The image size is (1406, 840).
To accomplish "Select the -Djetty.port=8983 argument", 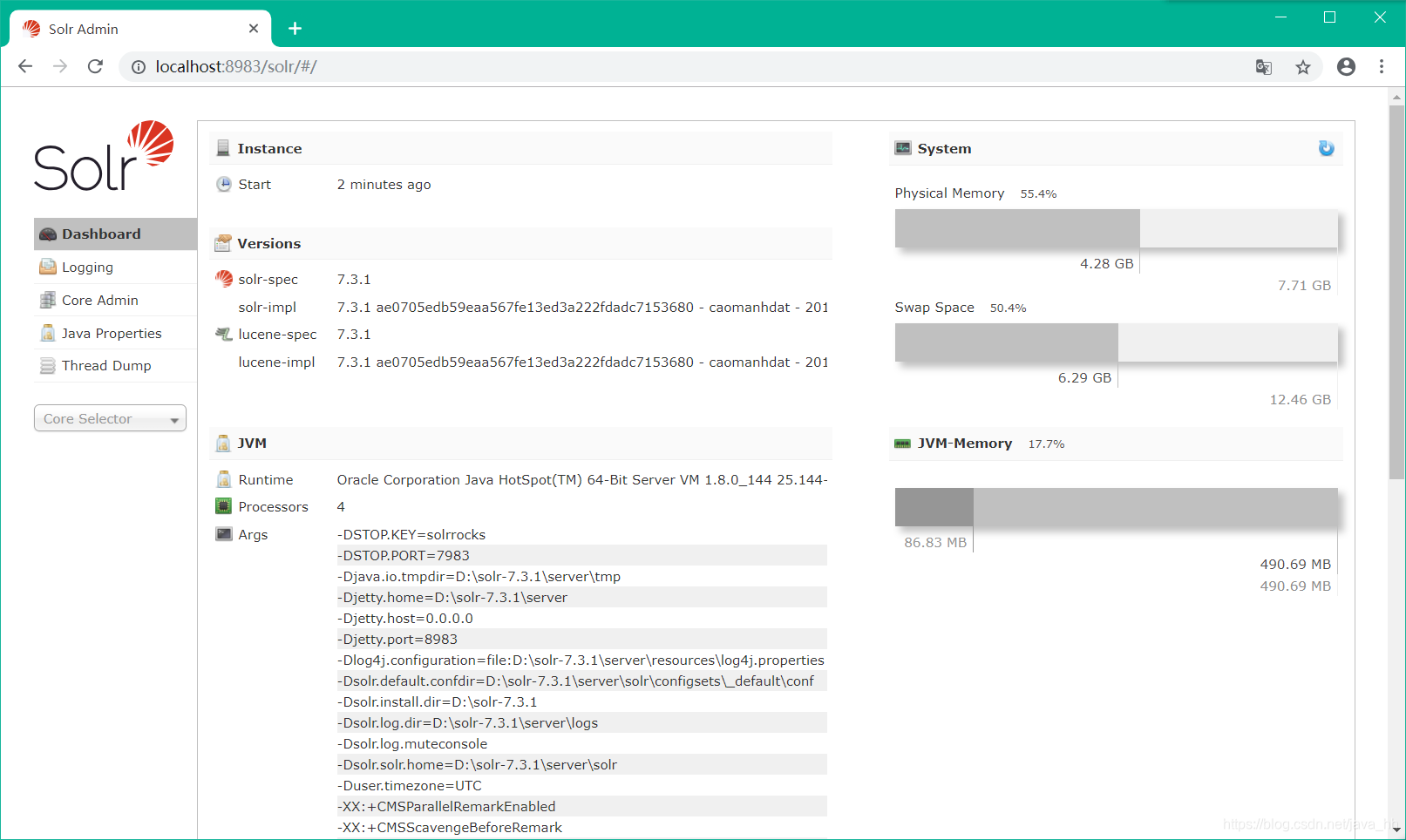I will (581, 639).
